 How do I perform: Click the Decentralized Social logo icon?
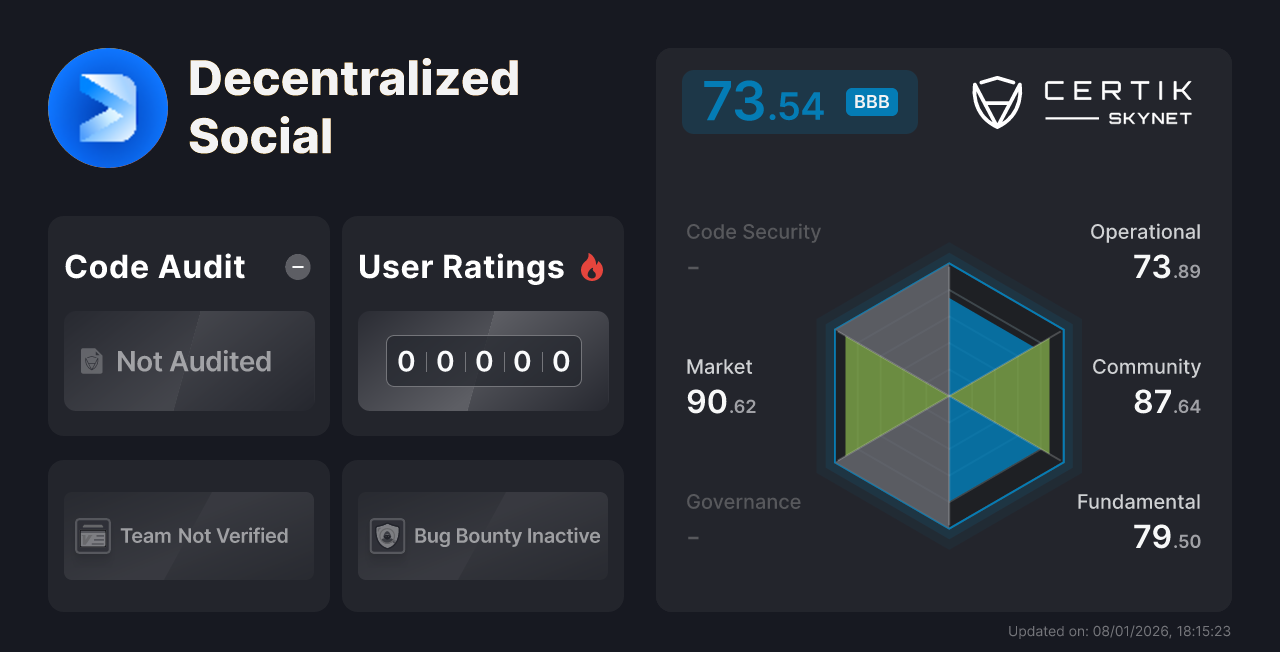coord(107,107)
